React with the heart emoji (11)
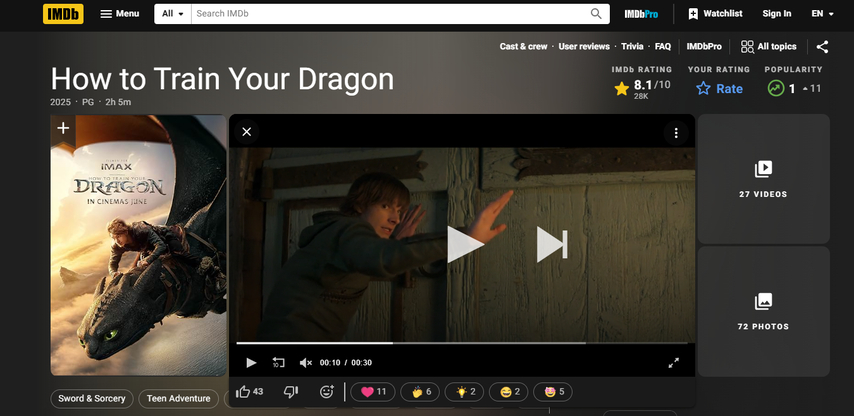The height and width of the screenshot is (416, 854). 373,392
